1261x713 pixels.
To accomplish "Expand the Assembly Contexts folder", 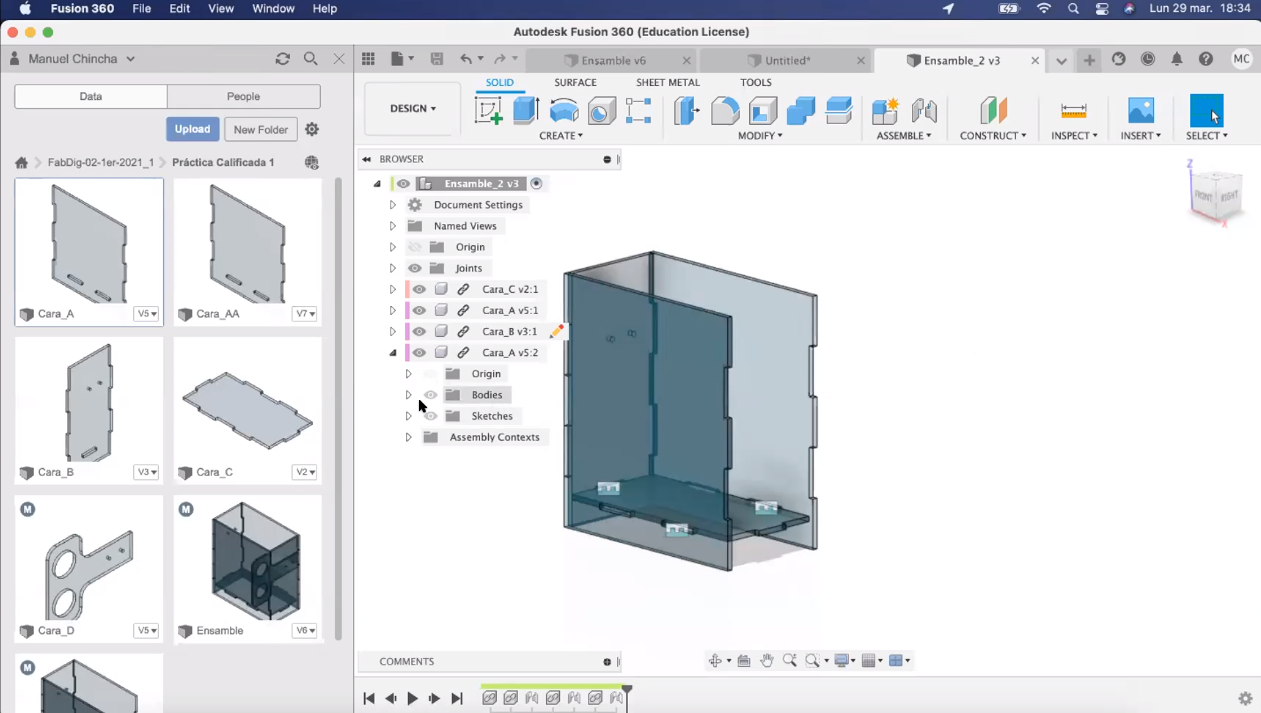I will [x=409, y=437].
